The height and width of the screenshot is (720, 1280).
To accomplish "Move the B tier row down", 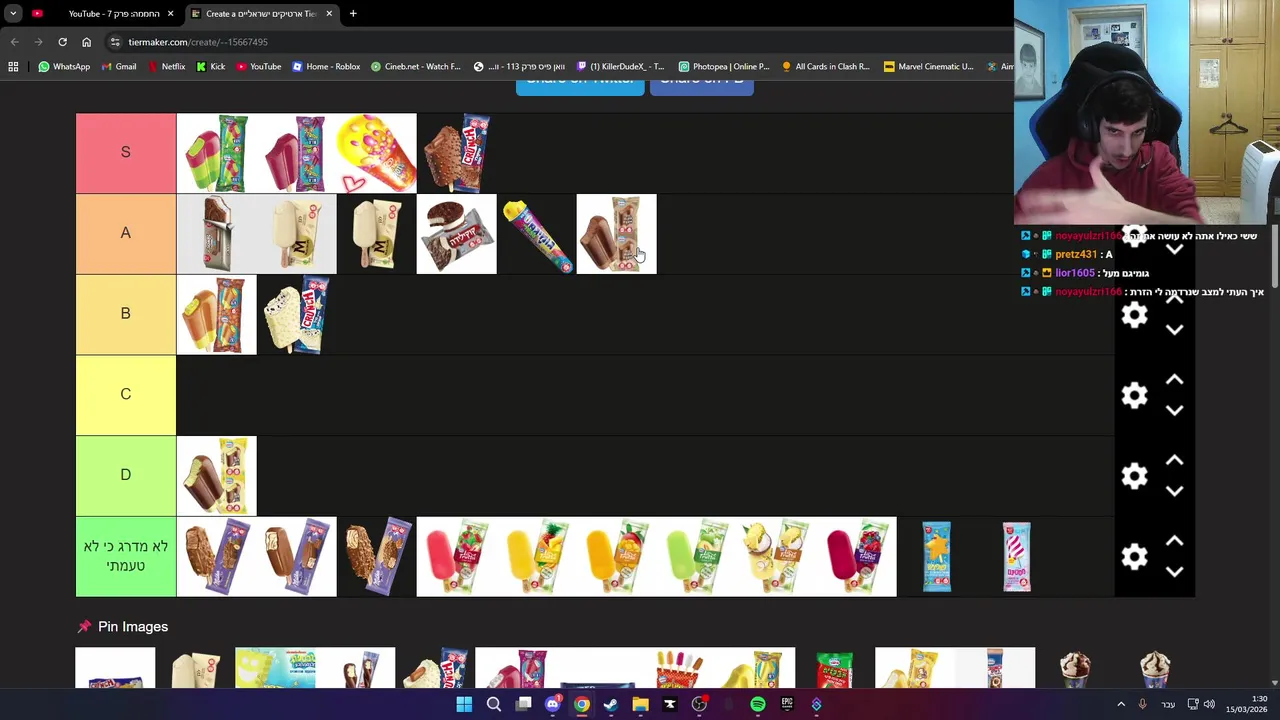I will 1175,330.
